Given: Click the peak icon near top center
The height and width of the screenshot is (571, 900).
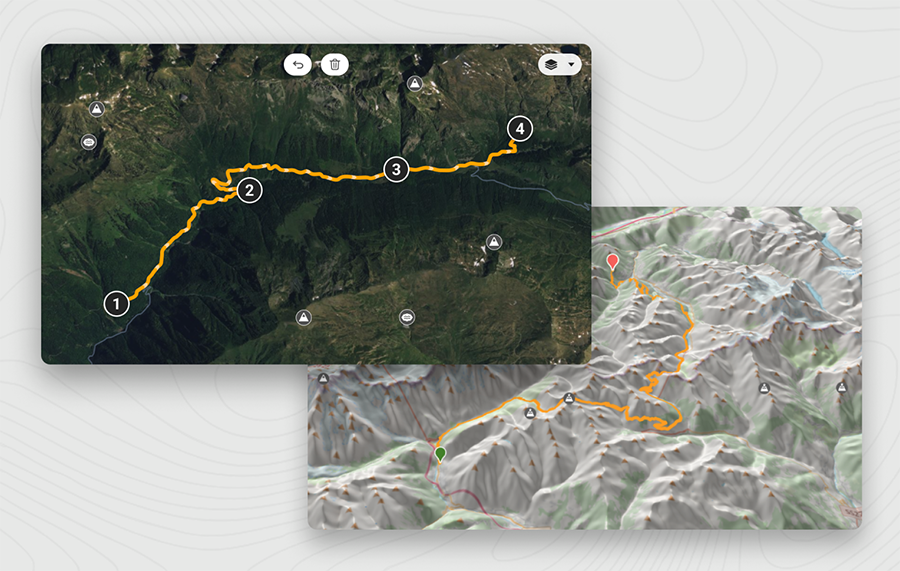Looking at the screenshot, I should tap(414, 84).
